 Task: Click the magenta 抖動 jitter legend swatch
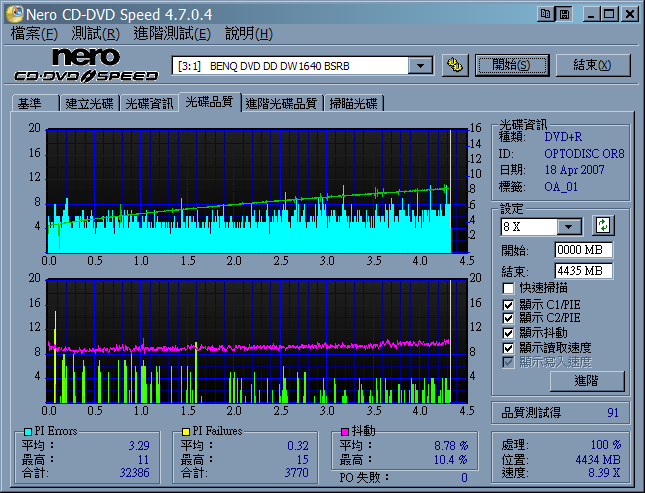click(x=345, y=432)
